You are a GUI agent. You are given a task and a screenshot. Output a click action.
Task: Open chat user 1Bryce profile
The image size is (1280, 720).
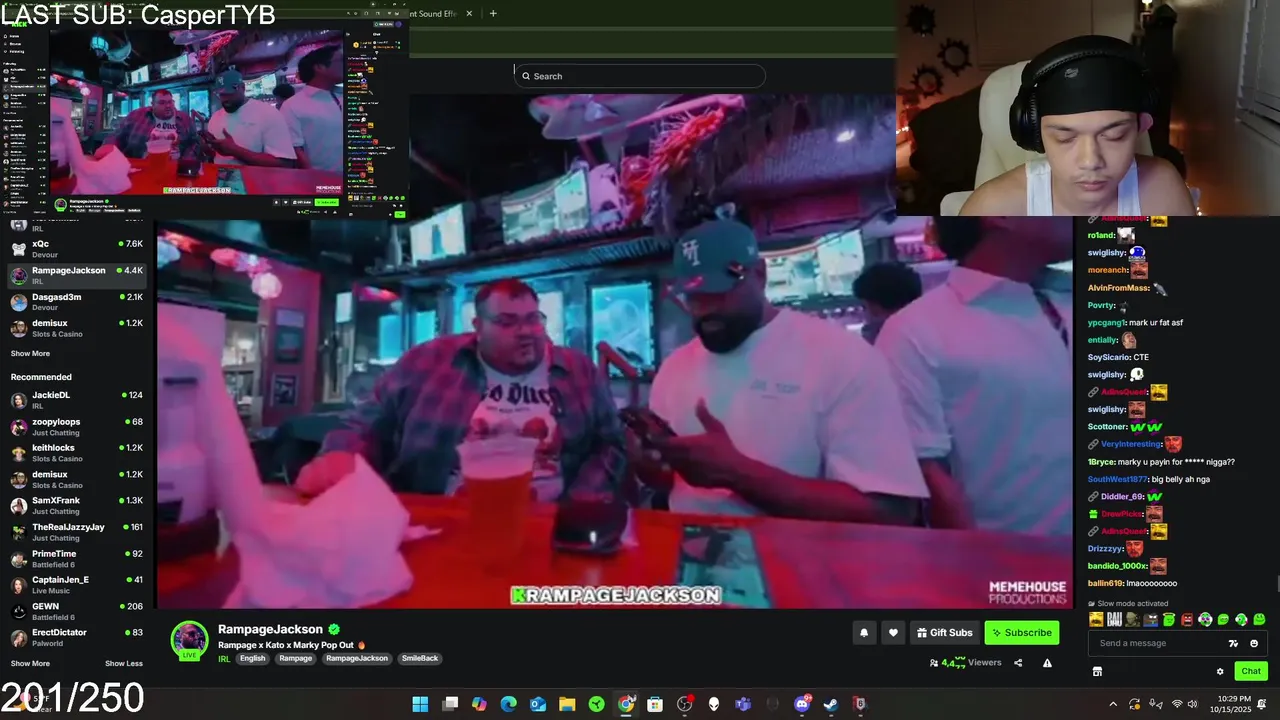click(1101, 462)
